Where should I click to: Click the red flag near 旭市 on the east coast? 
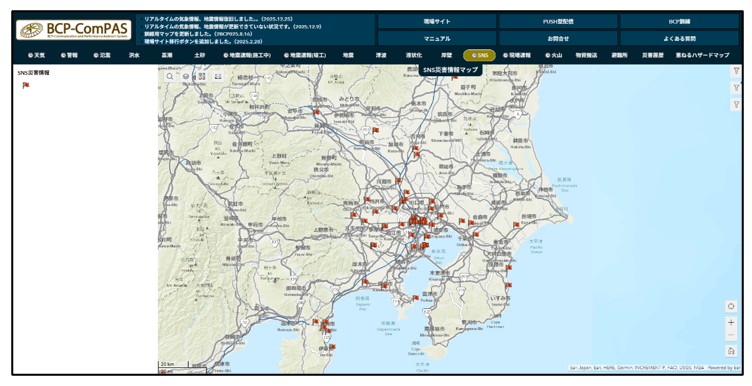click(516, 224)
